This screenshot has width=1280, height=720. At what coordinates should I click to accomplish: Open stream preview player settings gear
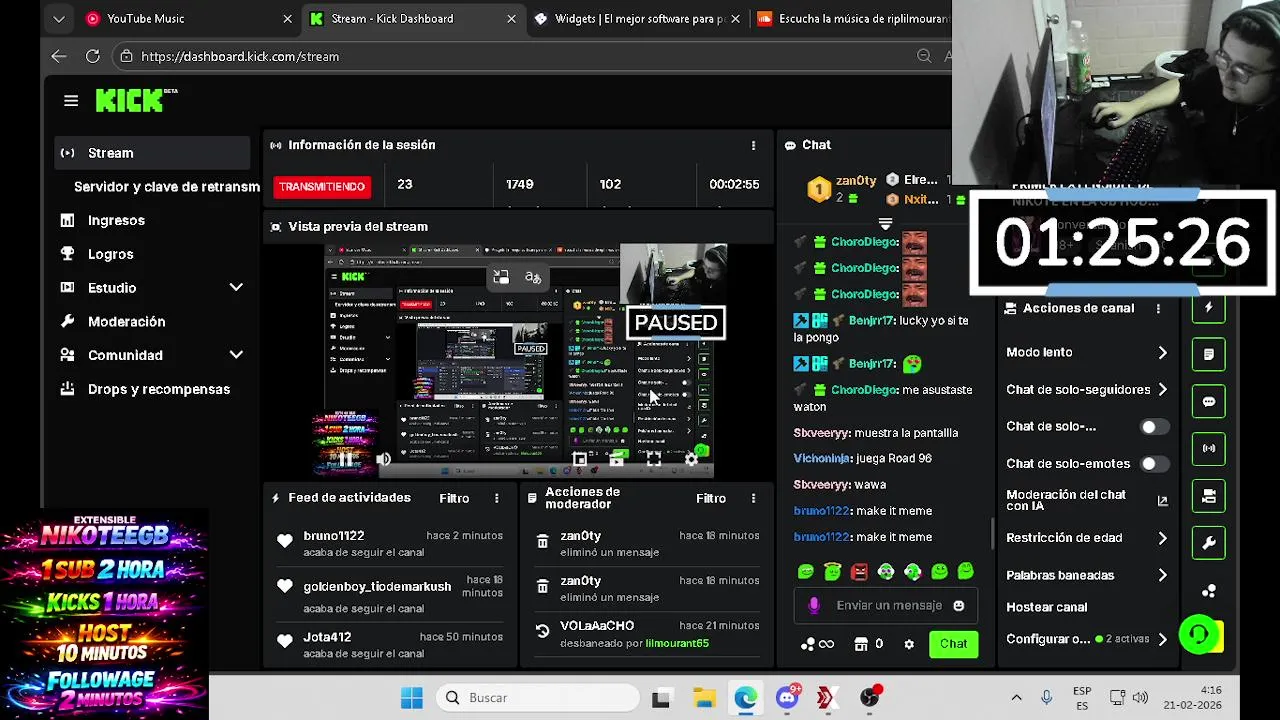point(691,459)
